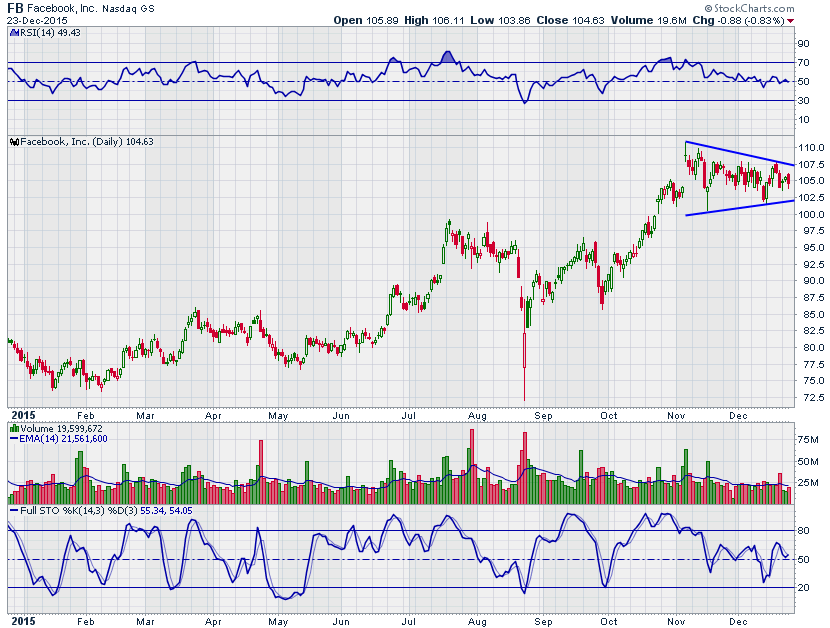The width and height of the screenshot is (830, 628).
Task: Click 2015 year label under the price chart
Action: coord(23,416)
